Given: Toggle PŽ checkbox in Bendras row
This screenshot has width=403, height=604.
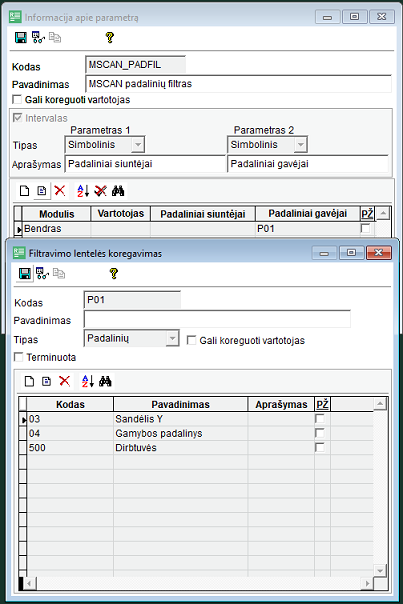Looking at the screenshot, I should tap(365, 228).
